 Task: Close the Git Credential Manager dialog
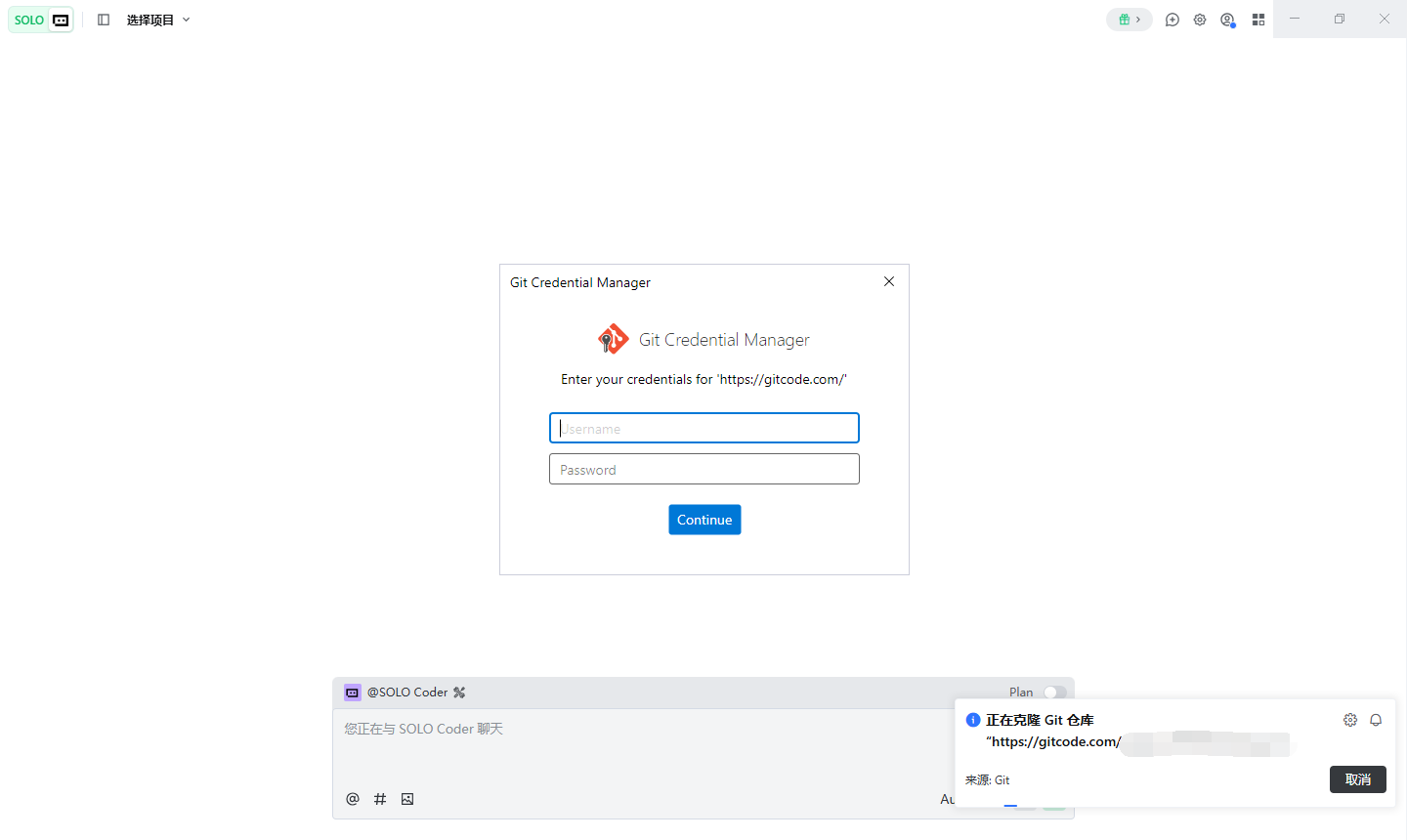(x=889, y=281)
